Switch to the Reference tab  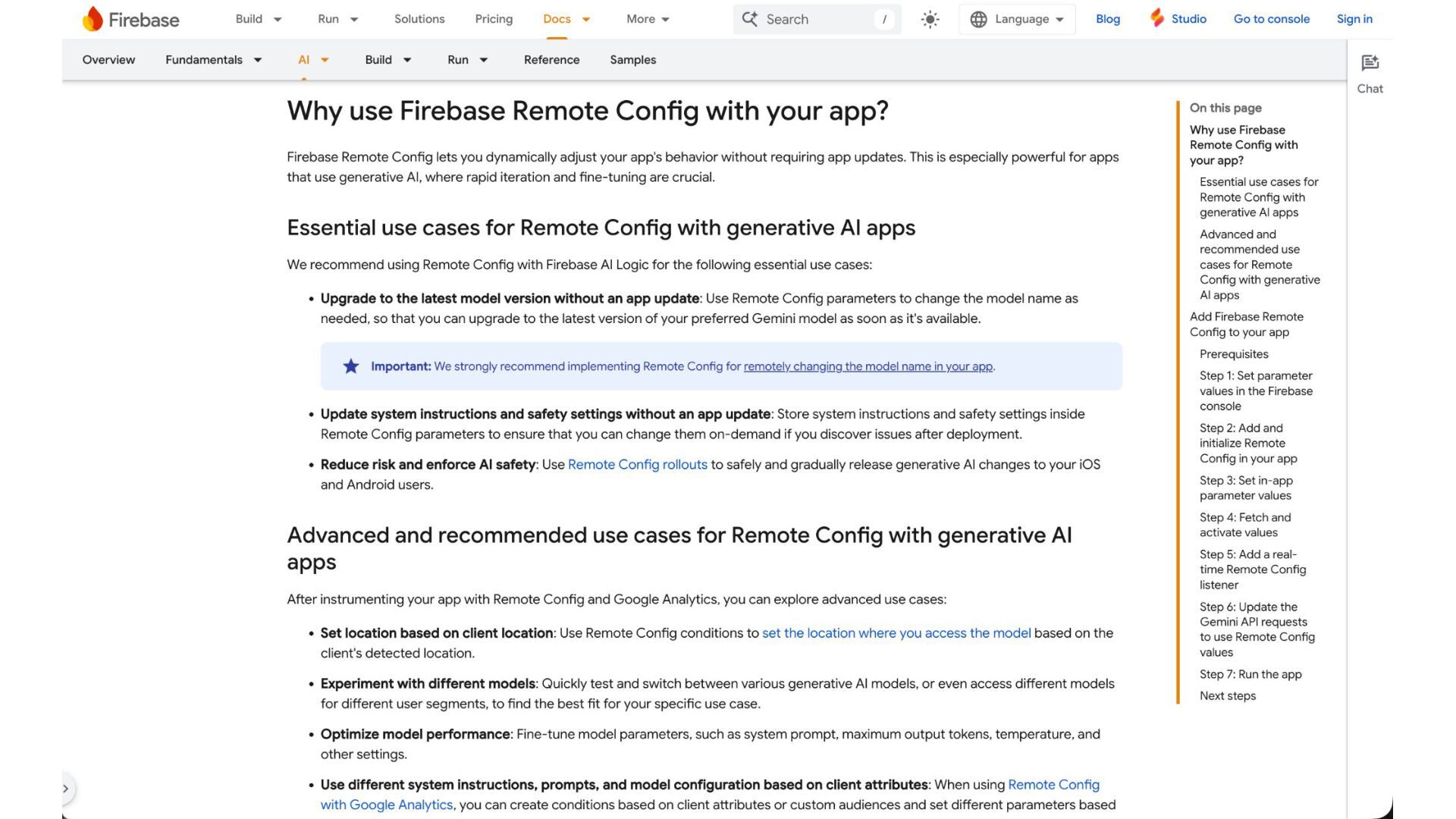[551, 60]
